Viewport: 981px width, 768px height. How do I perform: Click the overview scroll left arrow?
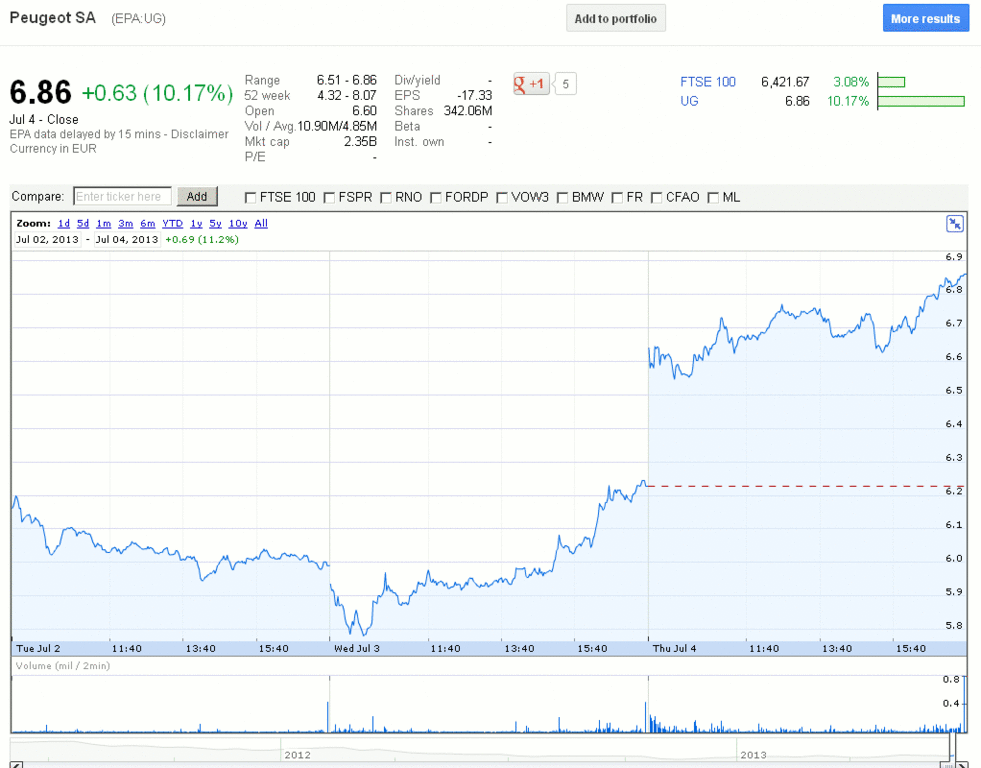point(17,764)
